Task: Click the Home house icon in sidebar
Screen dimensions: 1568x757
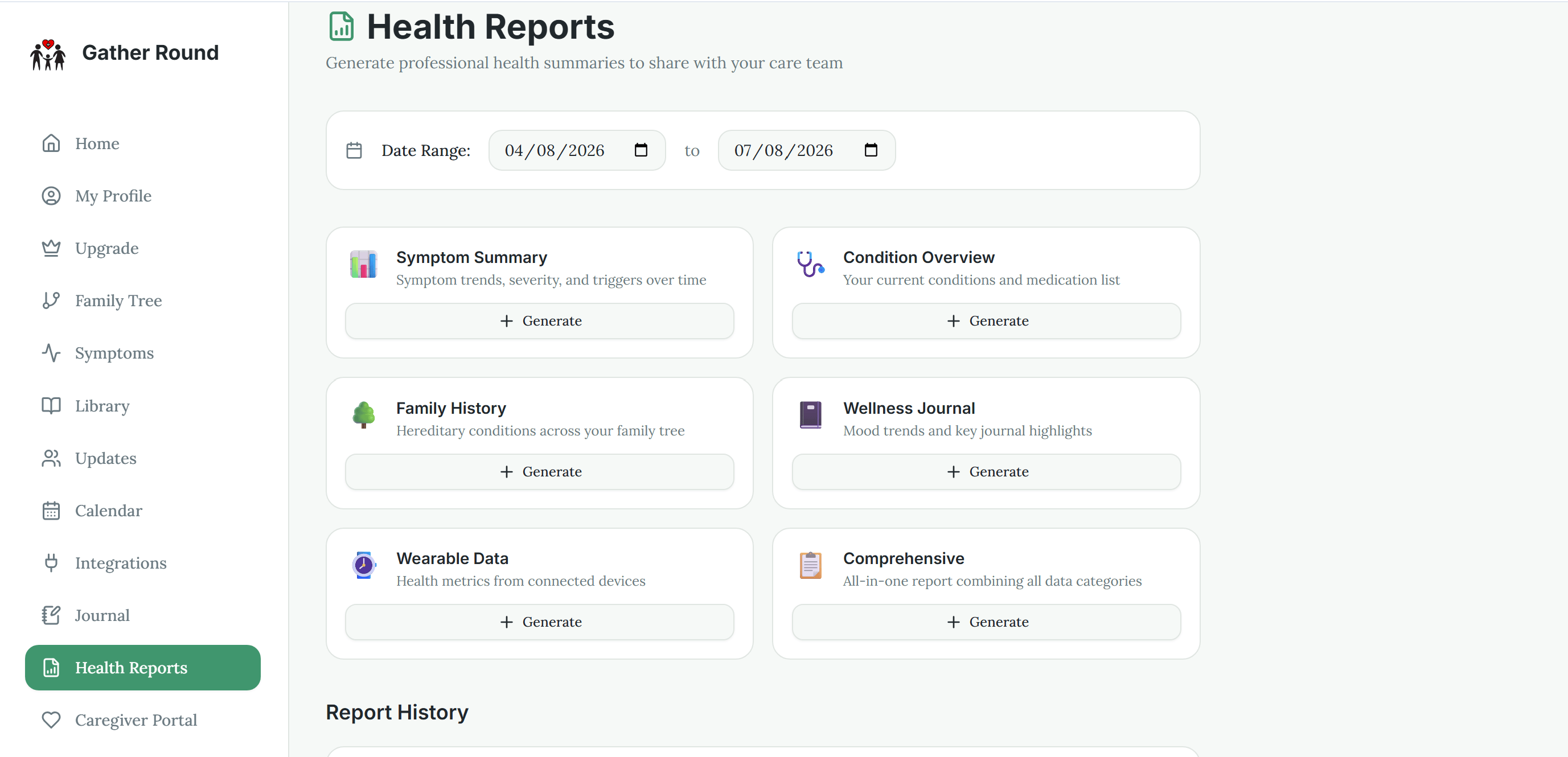Action: (x=51, y=143)
